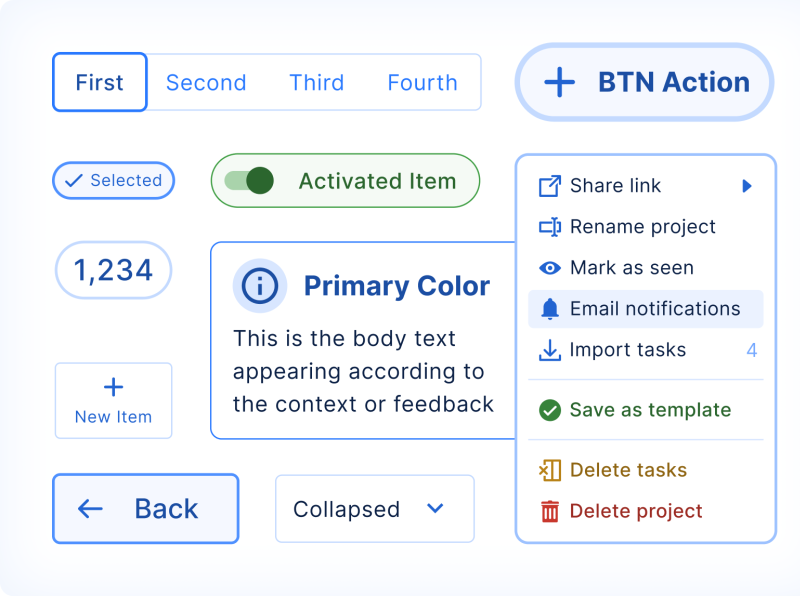Click the 1,234 counter pill
800x596 pixels.
pos(113,270)
